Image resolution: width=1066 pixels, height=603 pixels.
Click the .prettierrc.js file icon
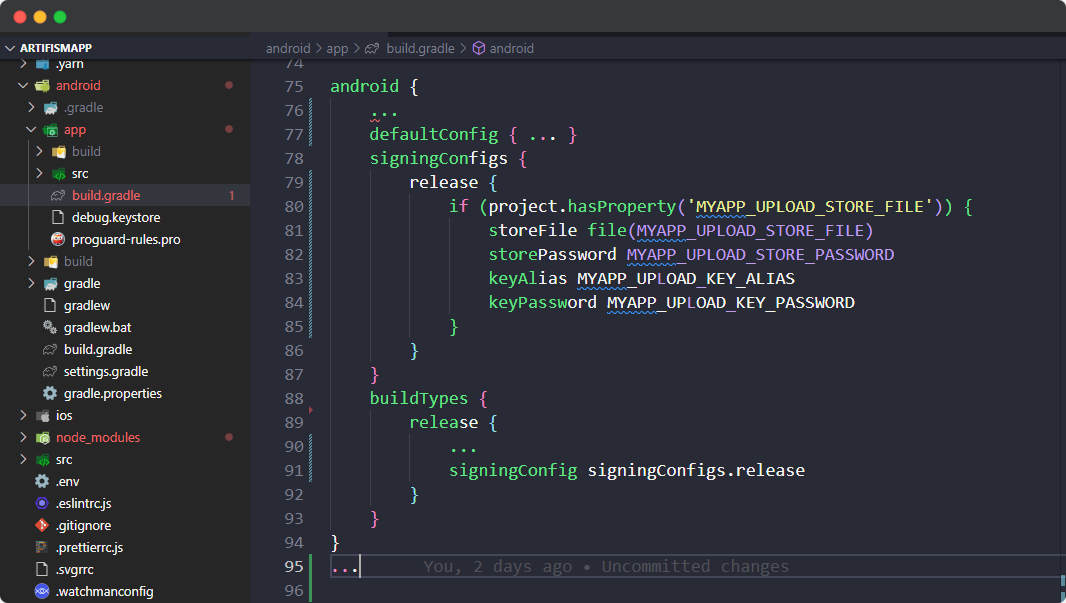click(42, 547)
